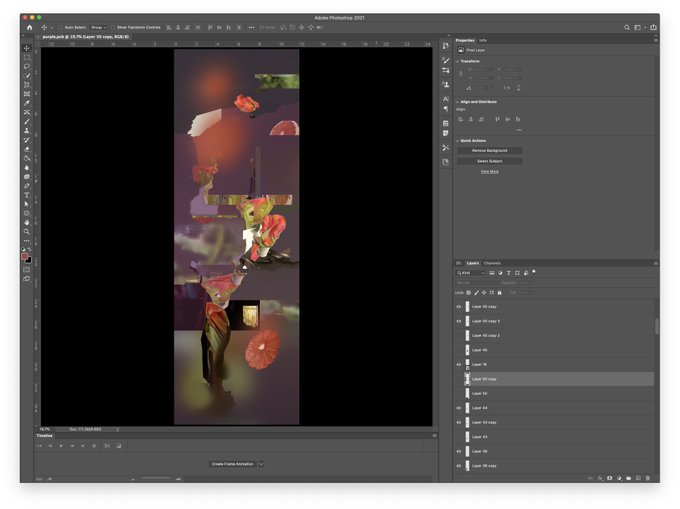This screenshot has height=509, width=680.
Task: Open the Edit Toolbar three-dots icon
Action: (27, 241)
